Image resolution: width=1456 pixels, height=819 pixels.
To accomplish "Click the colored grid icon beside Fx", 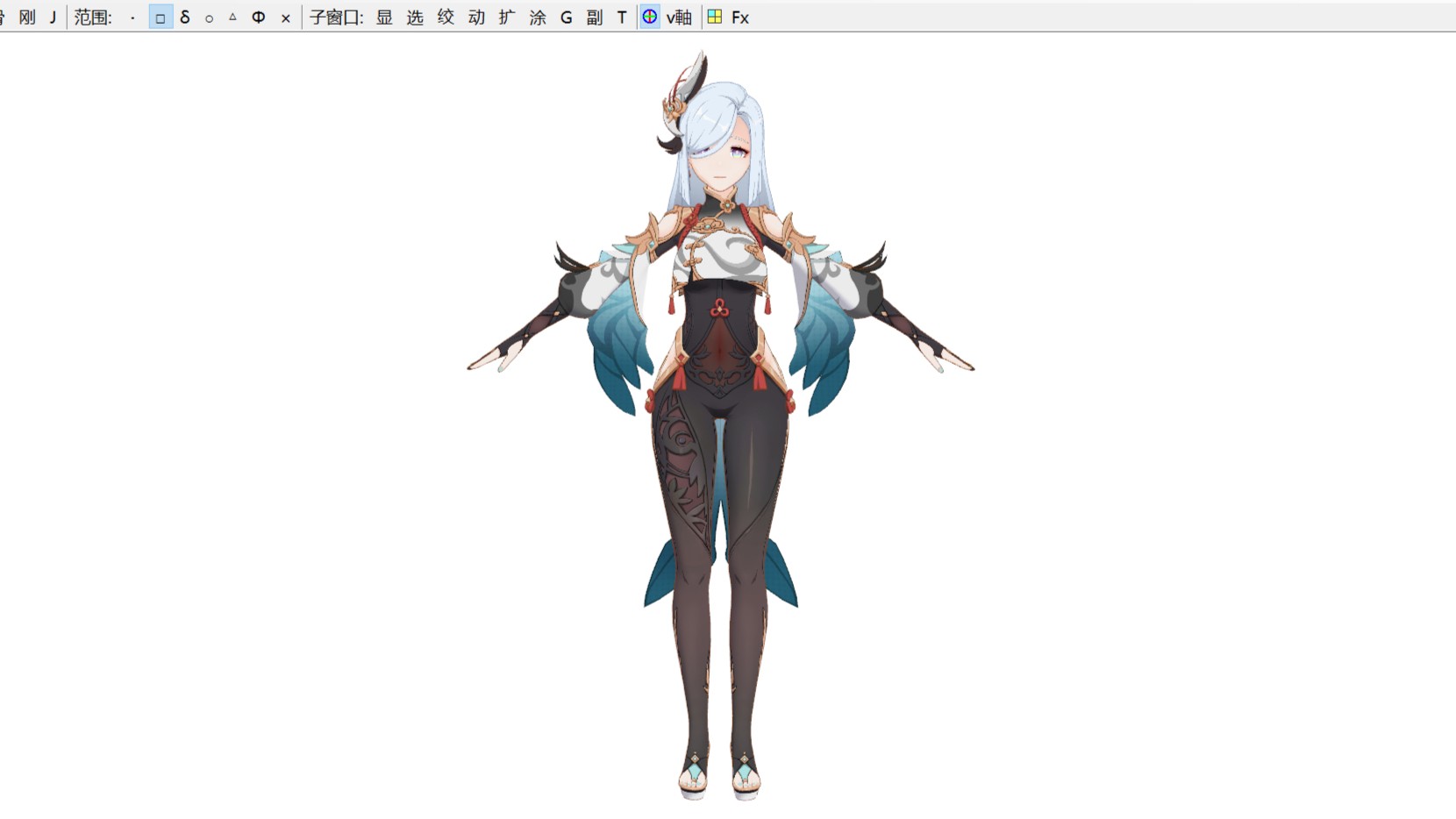I will [715, 18].
